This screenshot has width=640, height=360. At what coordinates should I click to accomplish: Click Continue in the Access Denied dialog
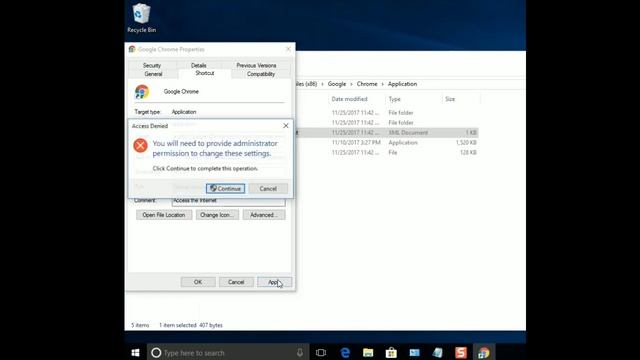point(226,189)
